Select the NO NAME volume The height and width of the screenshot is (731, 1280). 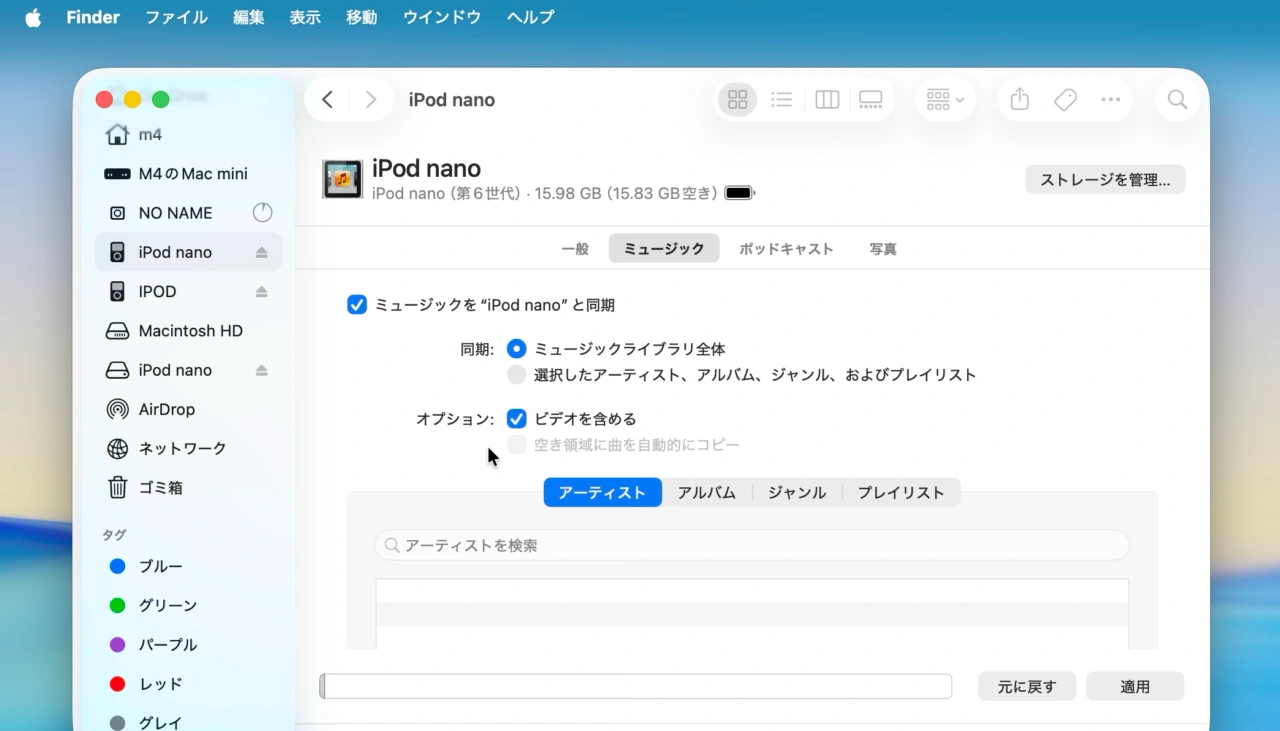point(188,213)
